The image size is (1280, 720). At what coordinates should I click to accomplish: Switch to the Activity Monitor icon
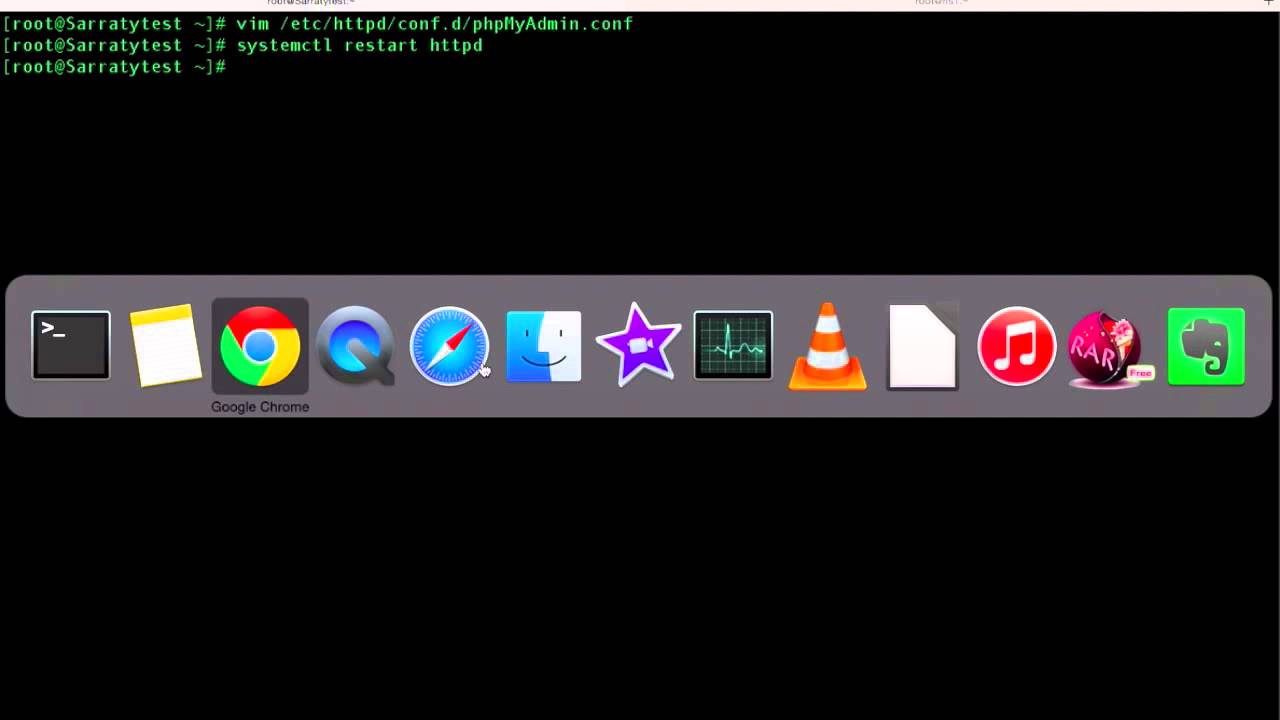pos(733,346)
